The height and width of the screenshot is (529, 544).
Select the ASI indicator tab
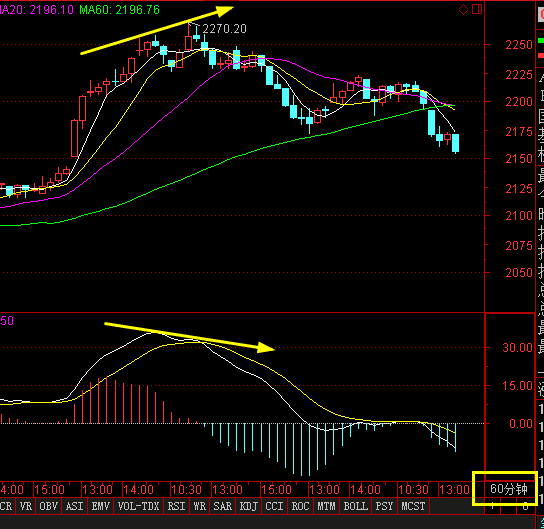pos(75,506)
